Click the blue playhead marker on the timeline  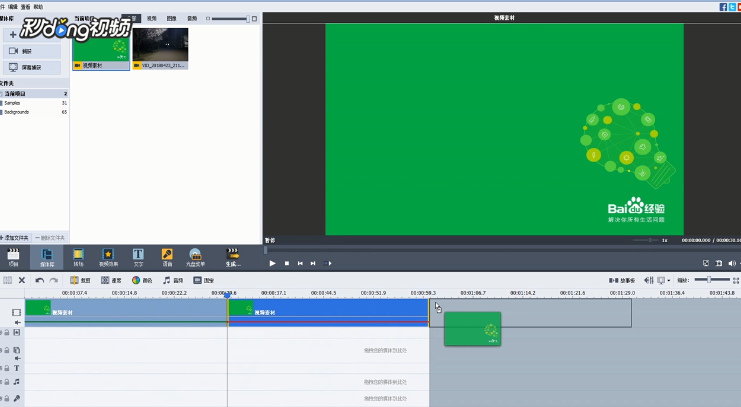click(x=227, y=295)
